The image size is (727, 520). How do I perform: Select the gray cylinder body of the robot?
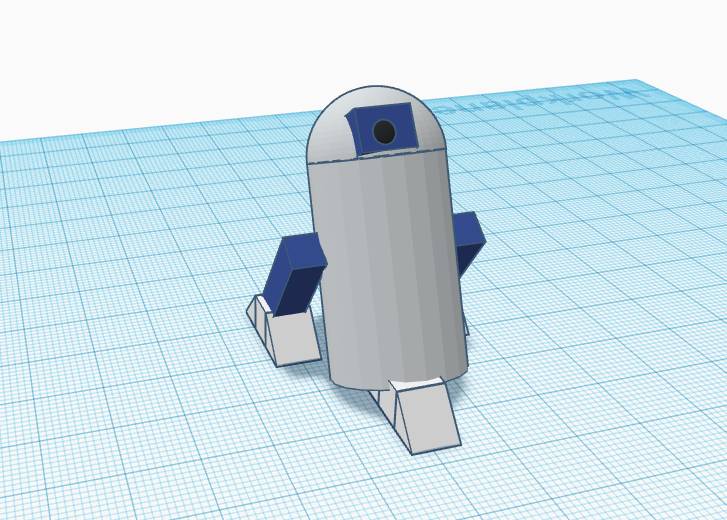(387, 269)
